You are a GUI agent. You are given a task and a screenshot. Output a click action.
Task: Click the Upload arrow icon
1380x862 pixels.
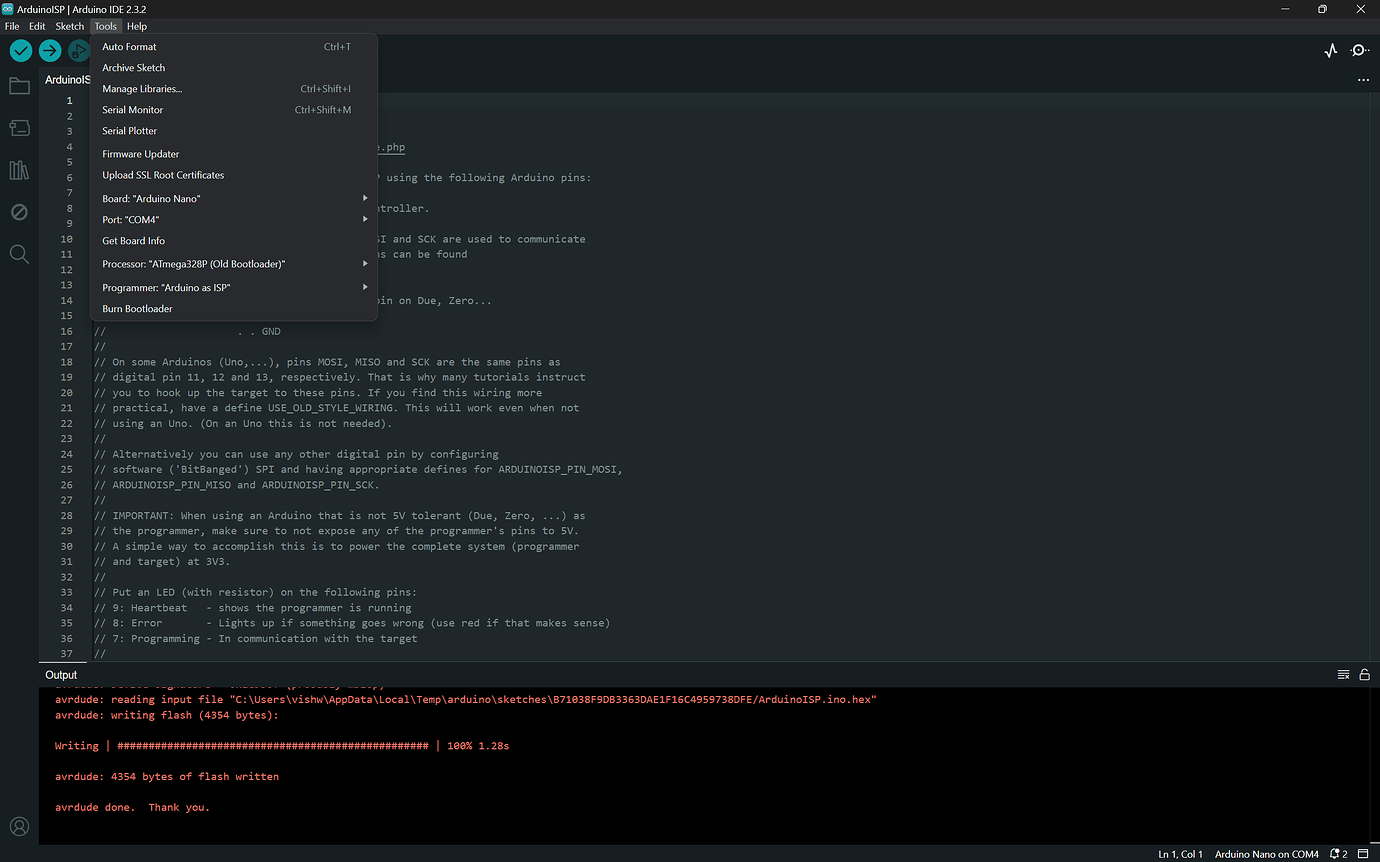(x=49, y=50)
